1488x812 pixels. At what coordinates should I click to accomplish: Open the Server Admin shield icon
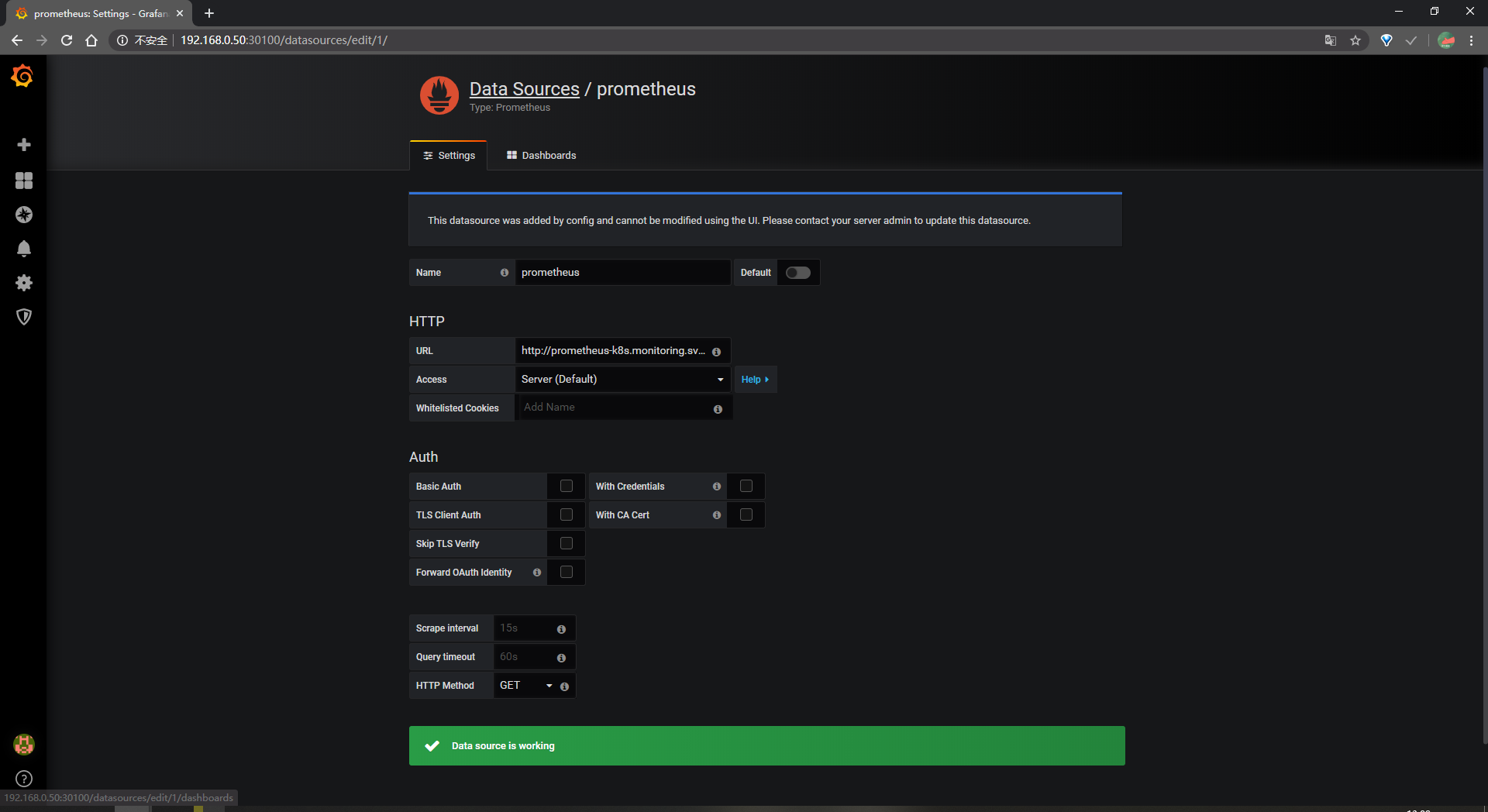click(x=24, y=317)
